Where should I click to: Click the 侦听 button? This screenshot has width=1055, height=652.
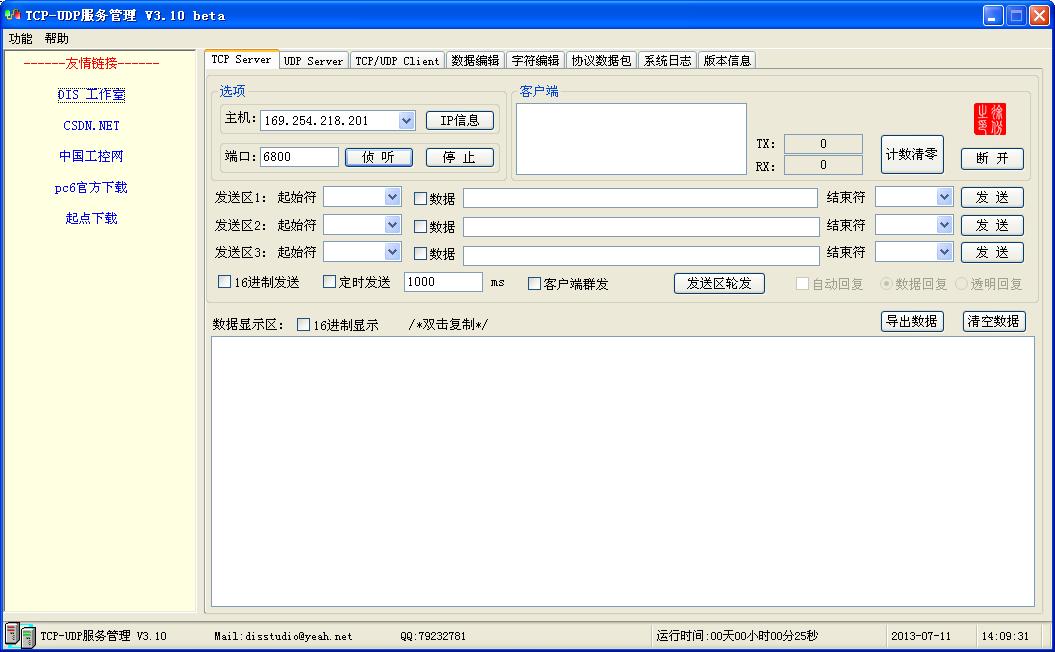coord(379,157)
